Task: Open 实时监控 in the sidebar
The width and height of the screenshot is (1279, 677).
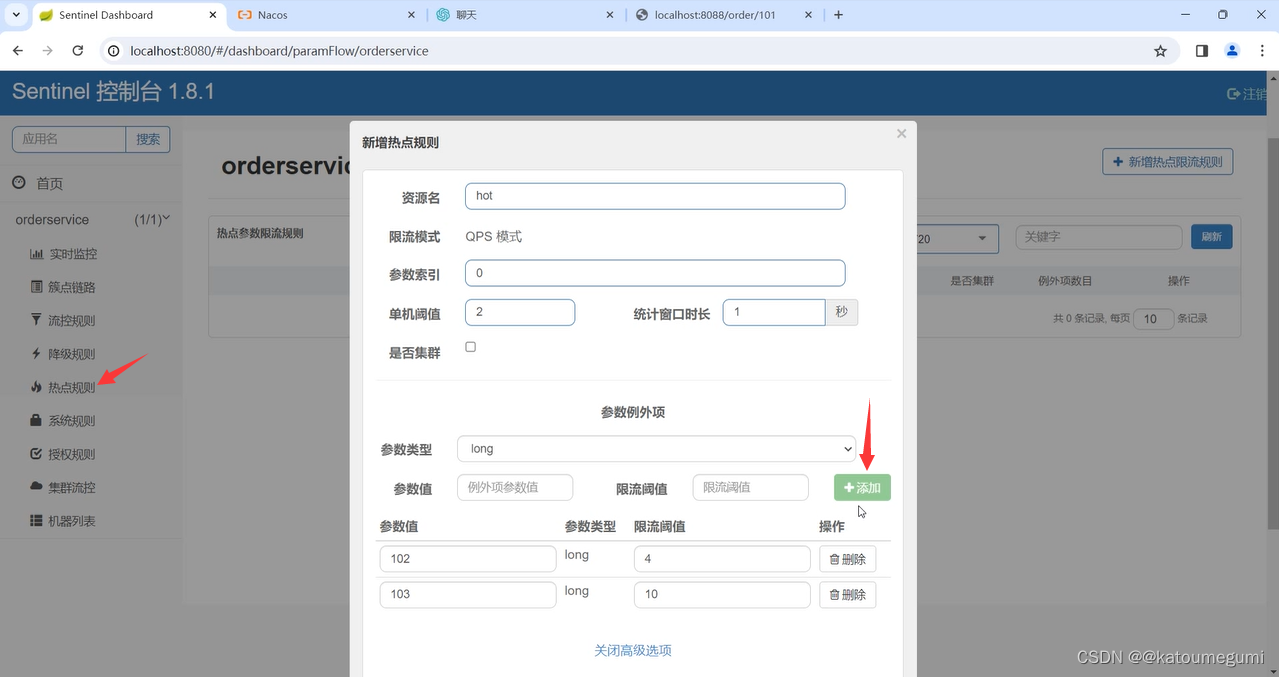Action: click(x=73, y=254)
